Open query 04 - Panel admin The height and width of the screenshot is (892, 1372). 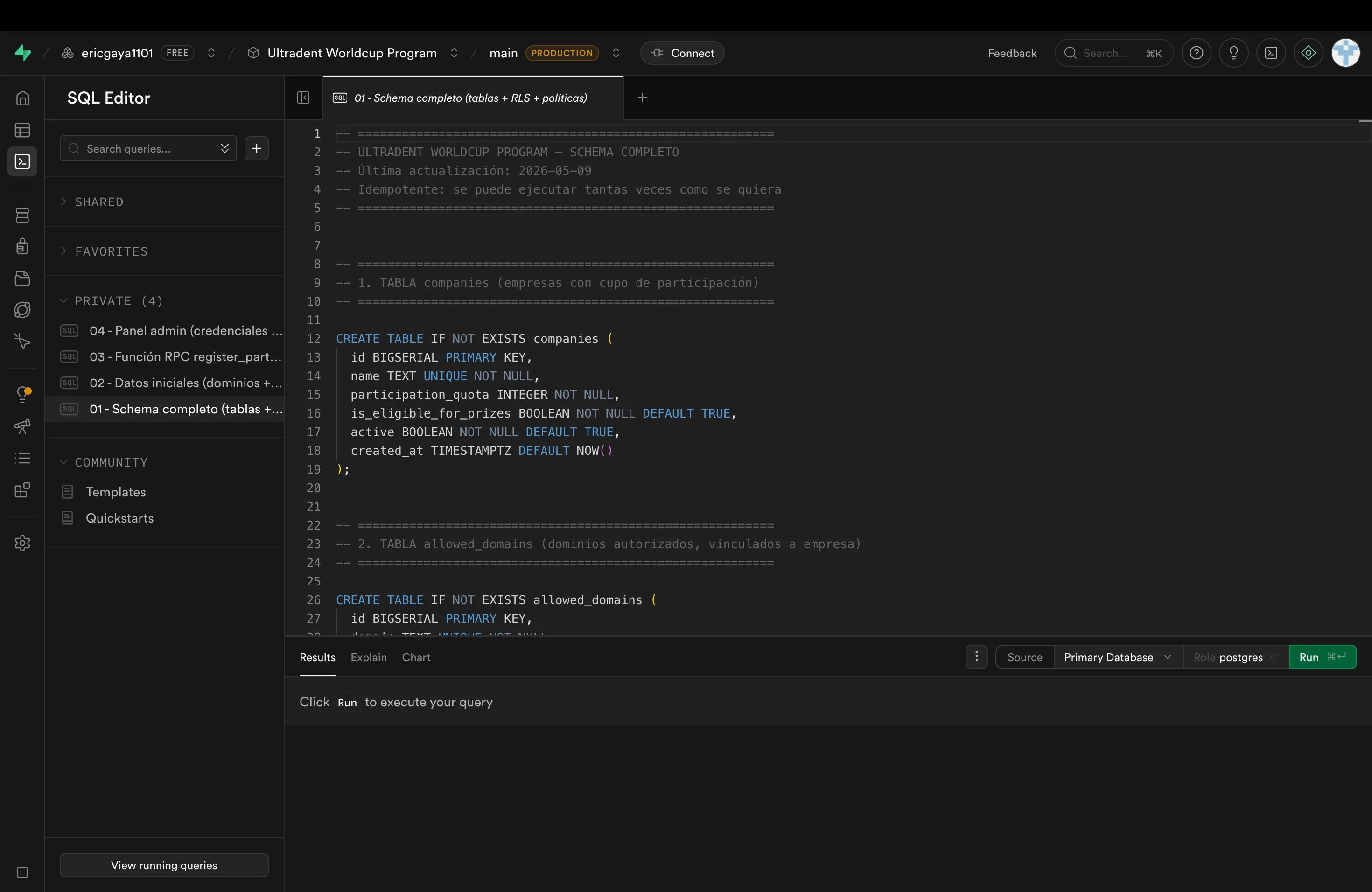164,331
